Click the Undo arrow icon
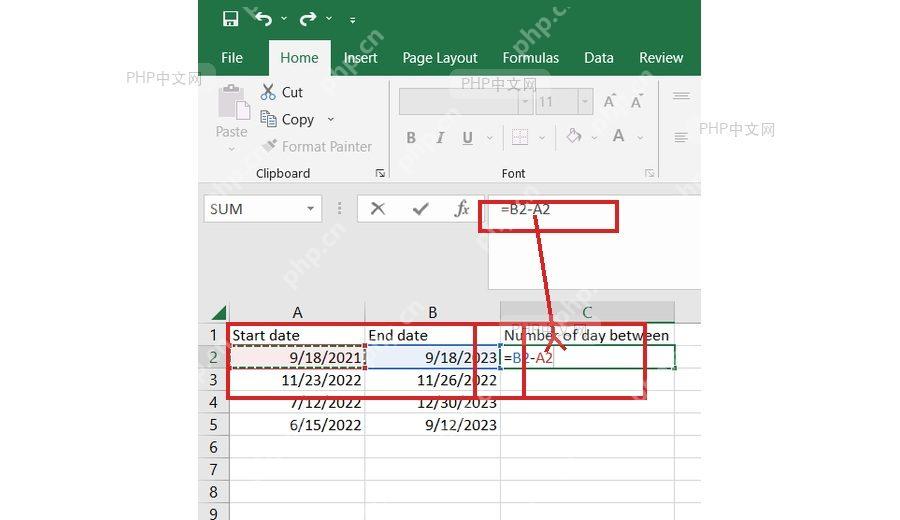 (x=263, y=19)
